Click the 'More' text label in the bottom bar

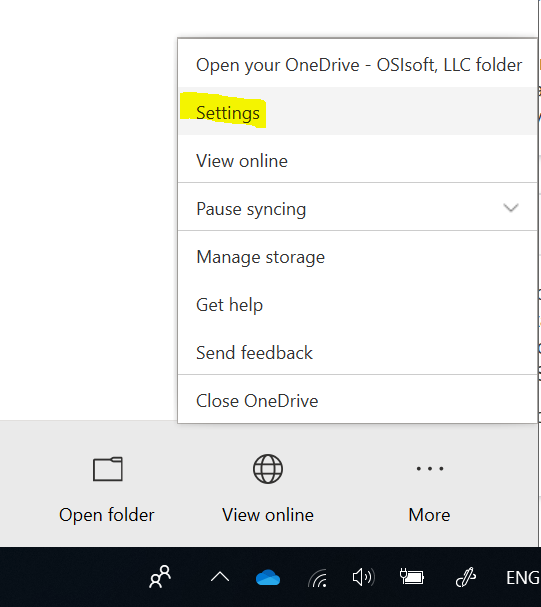tap(429, 515)
